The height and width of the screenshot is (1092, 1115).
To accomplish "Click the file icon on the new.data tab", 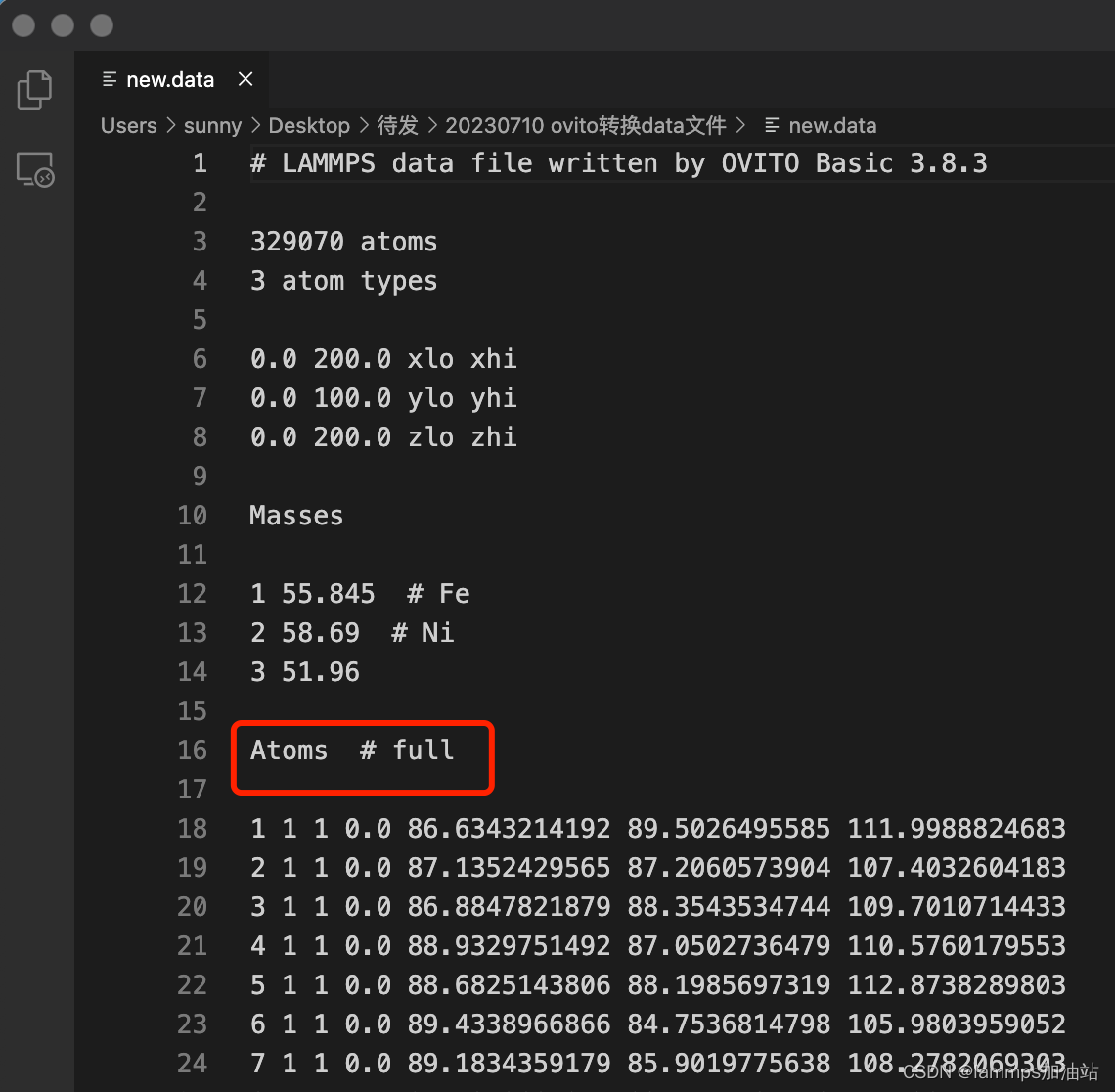I will (x=108, y=79).
